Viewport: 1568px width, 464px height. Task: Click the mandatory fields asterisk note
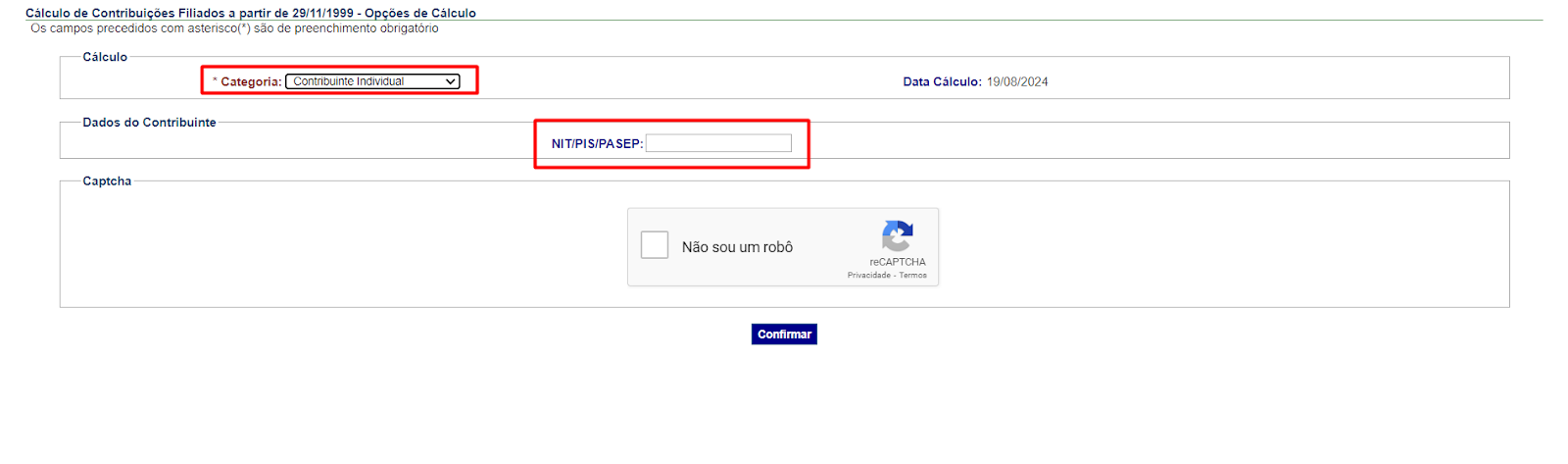point(234,28)
